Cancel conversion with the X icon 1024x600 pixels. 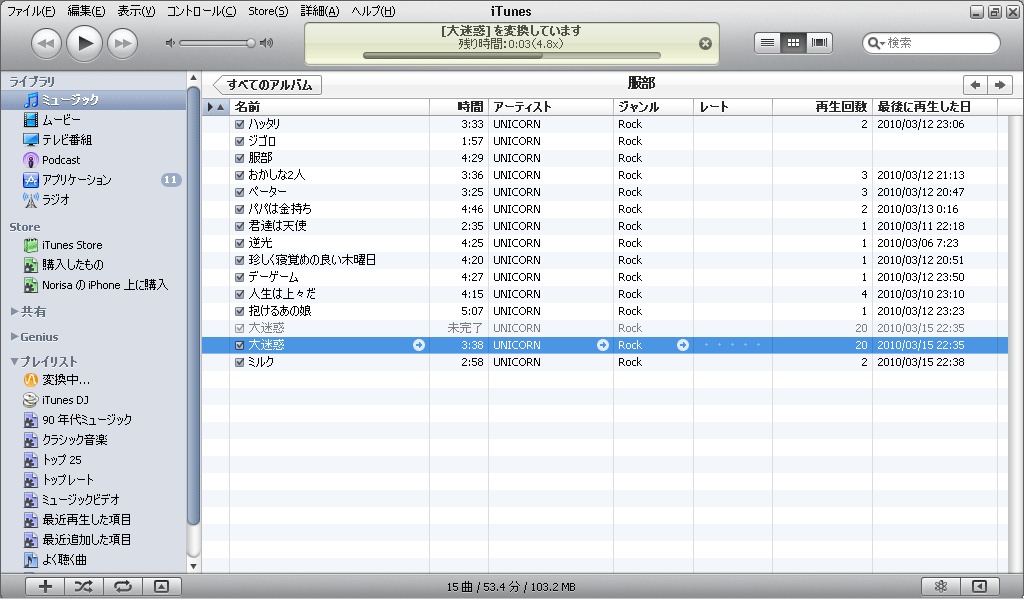tap(705, 44)
